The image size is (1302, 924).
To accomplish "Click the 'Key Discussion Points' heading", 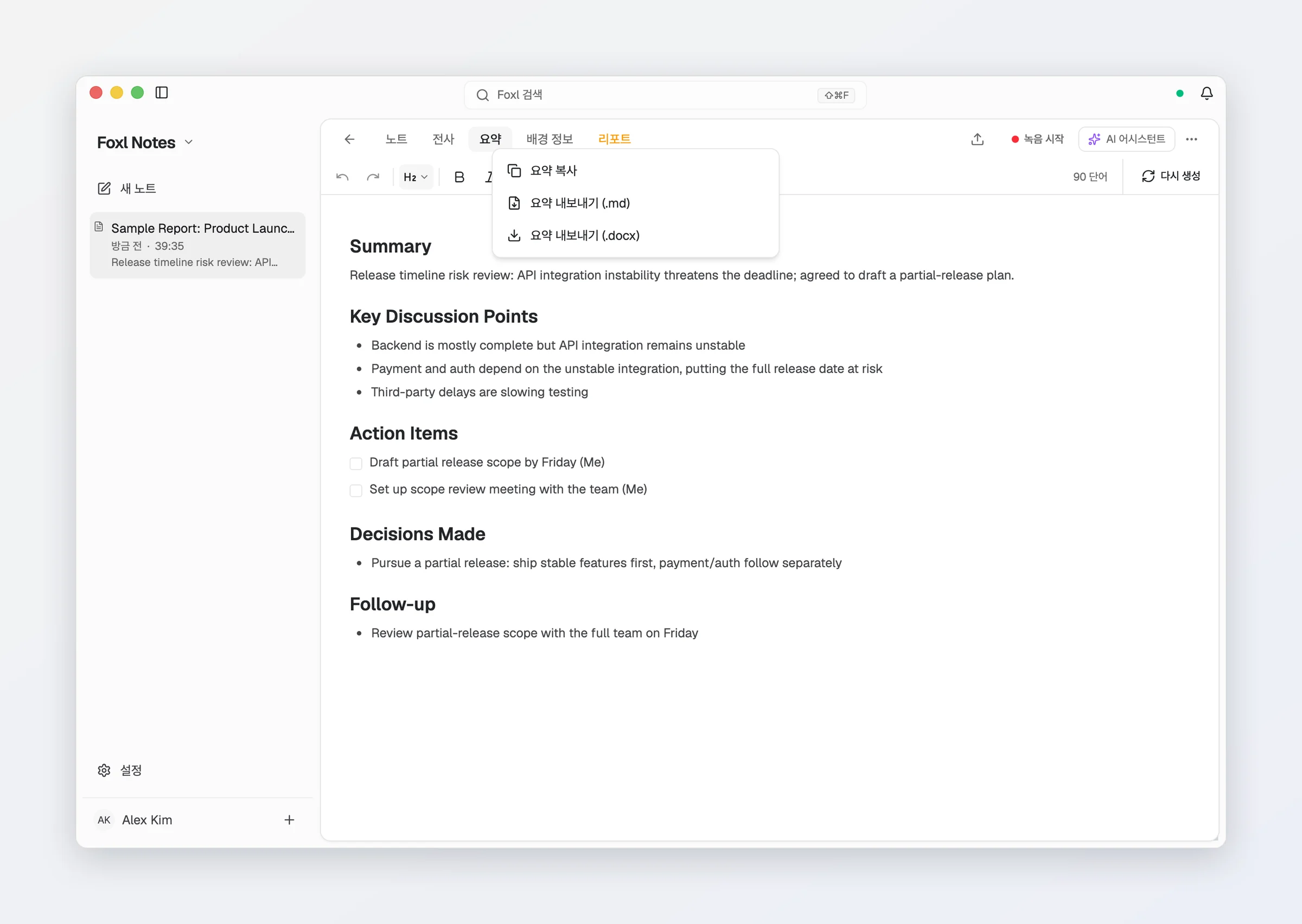I will (443, 316).
